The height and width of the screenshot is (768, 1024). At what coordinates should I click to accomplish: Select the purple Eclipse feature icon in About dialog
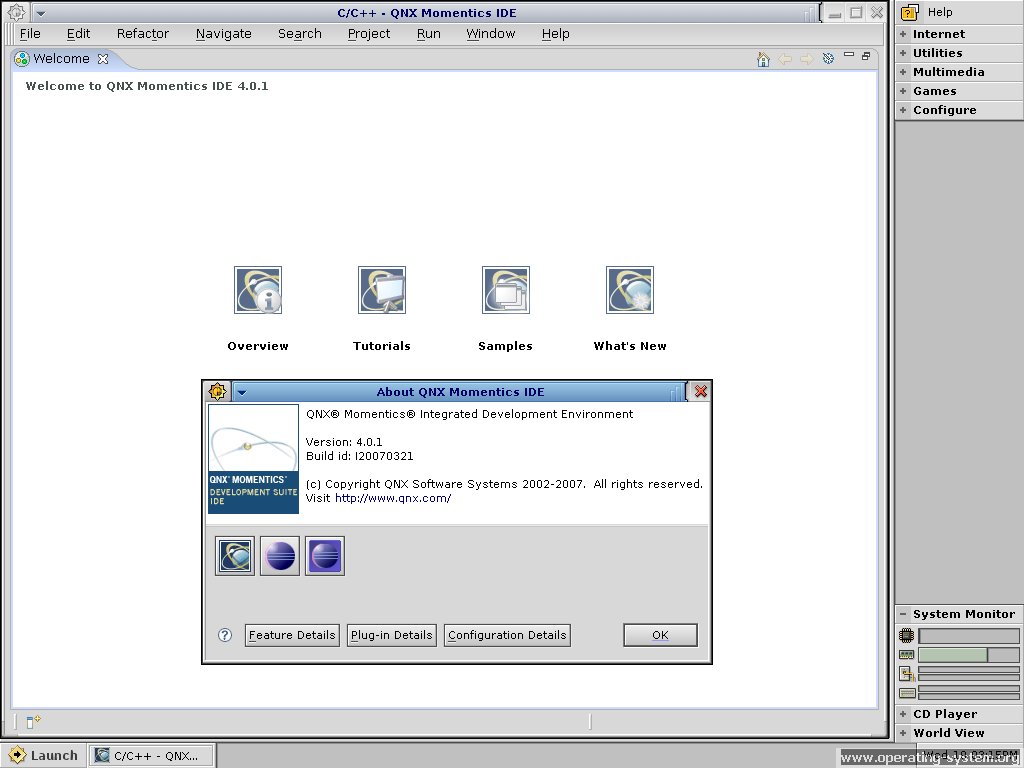tap(325, 556)
